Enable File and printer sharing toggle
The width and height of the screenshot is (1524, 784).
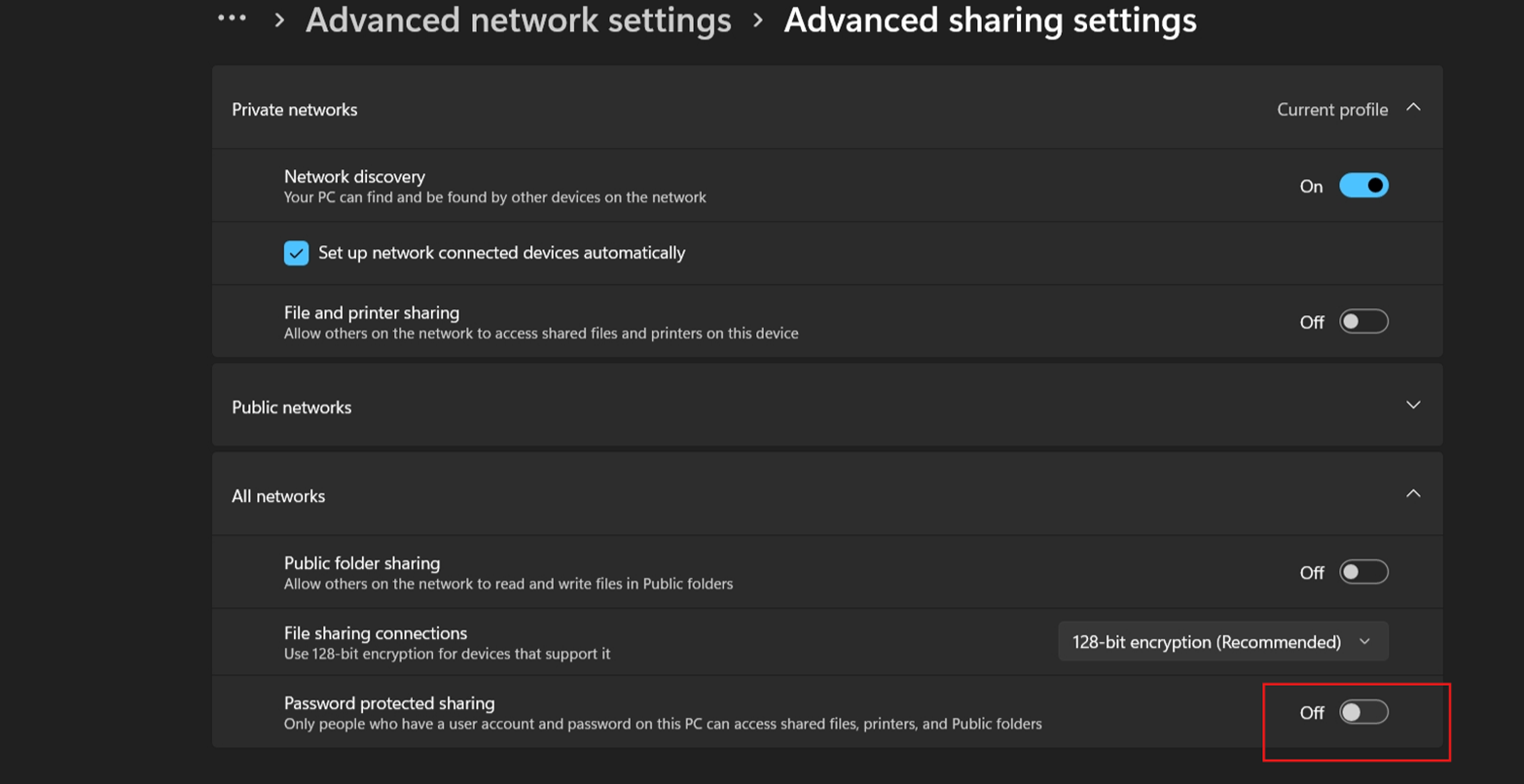[1363, 322]
